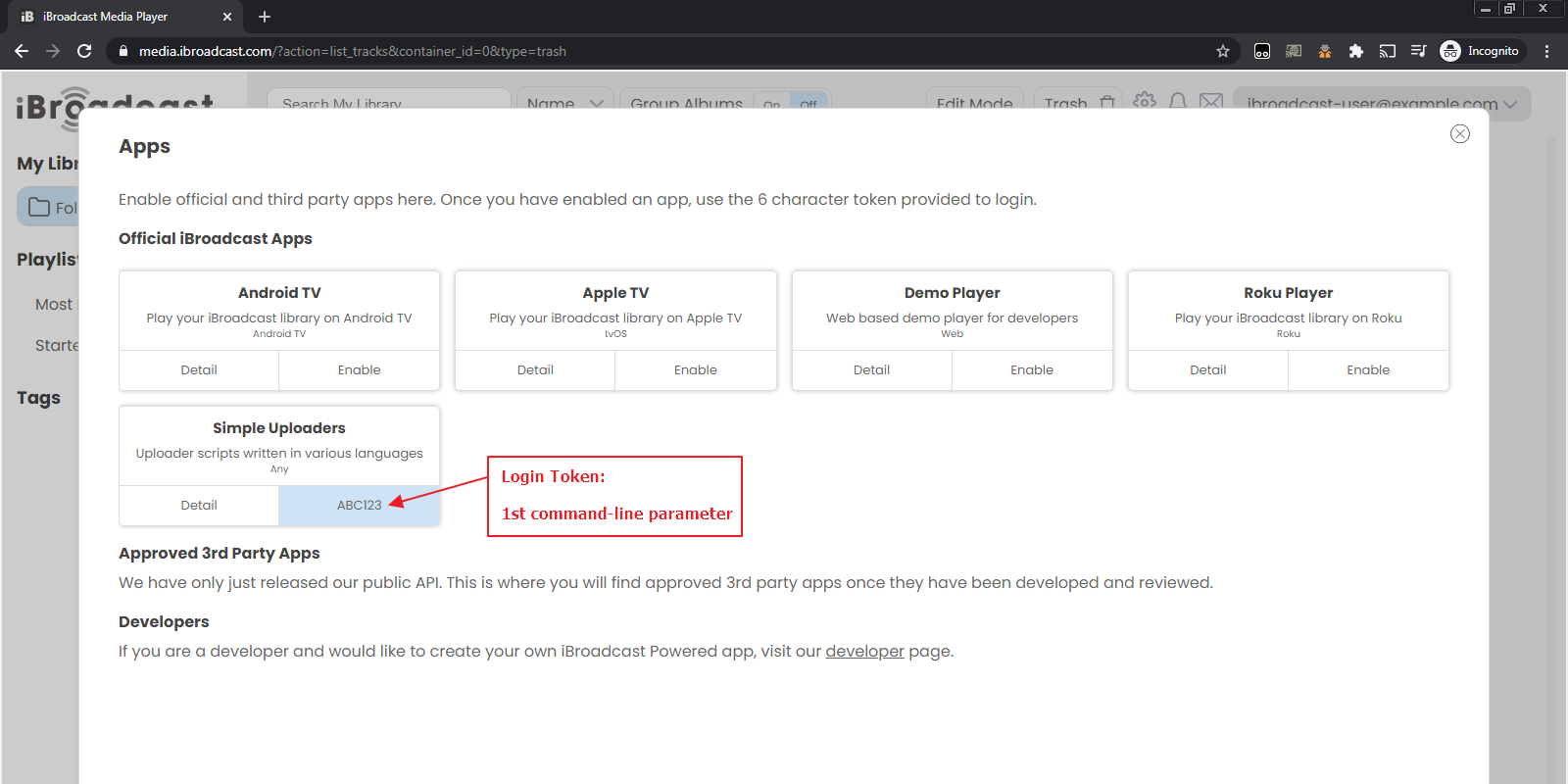Toggle Group Albums to On

point(772,104)
